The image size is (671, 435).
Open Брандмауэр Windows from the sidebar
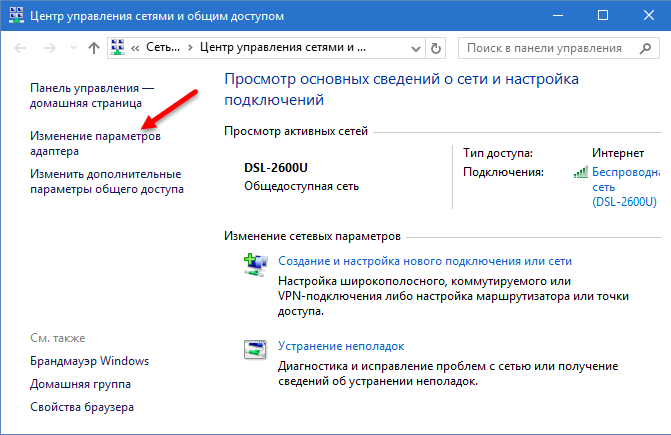point(89,360)
